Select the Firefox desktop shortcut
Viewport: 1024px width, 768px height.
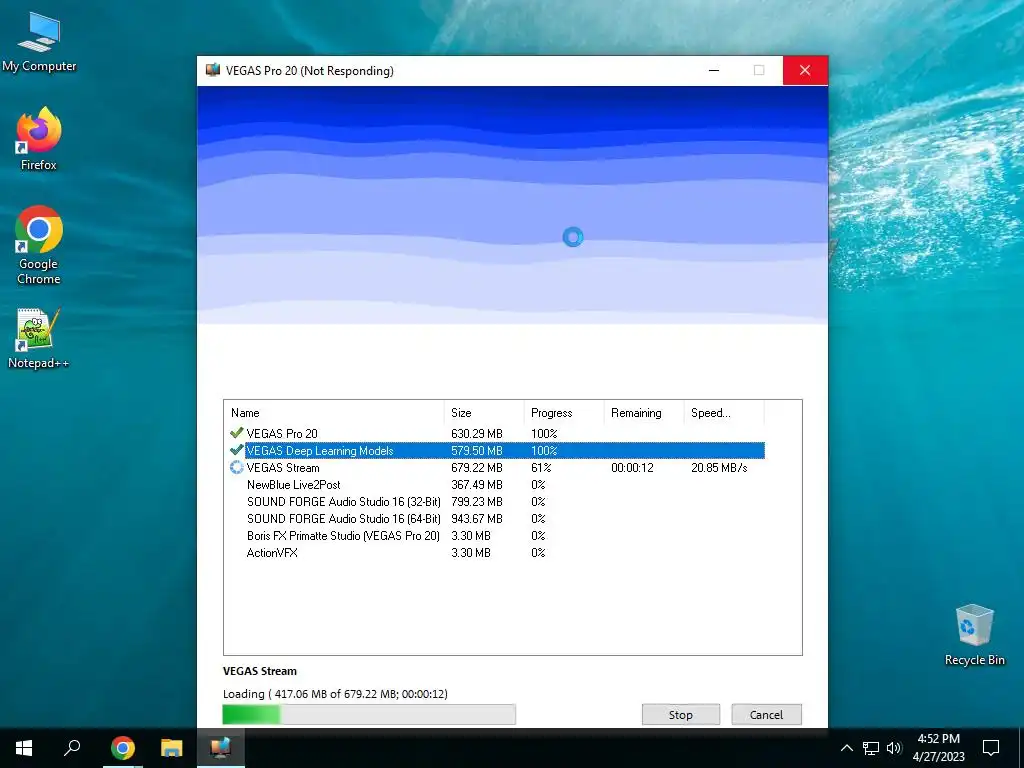(39, 139)
